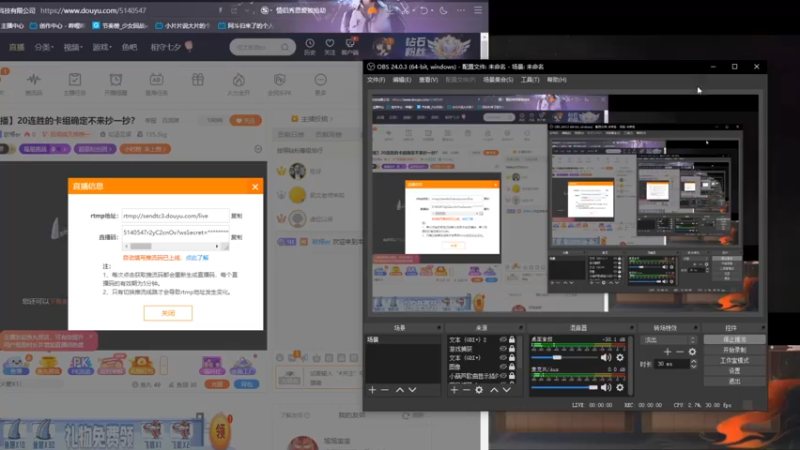The height and width of the screenshot is (450, 800).
Task: Mute the 桌面音频 speaker icon
Action: click(606, 358)
